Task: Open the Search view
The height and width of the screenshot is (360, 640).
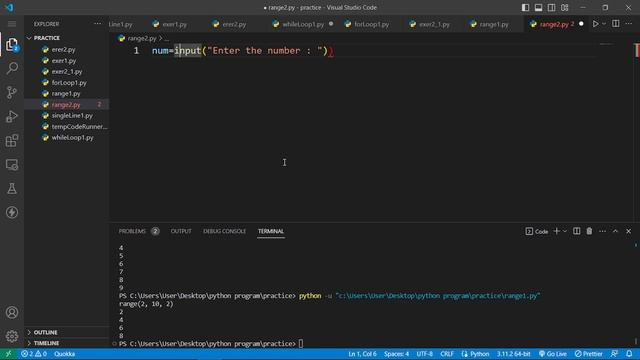Action: [x=12, y=68]
